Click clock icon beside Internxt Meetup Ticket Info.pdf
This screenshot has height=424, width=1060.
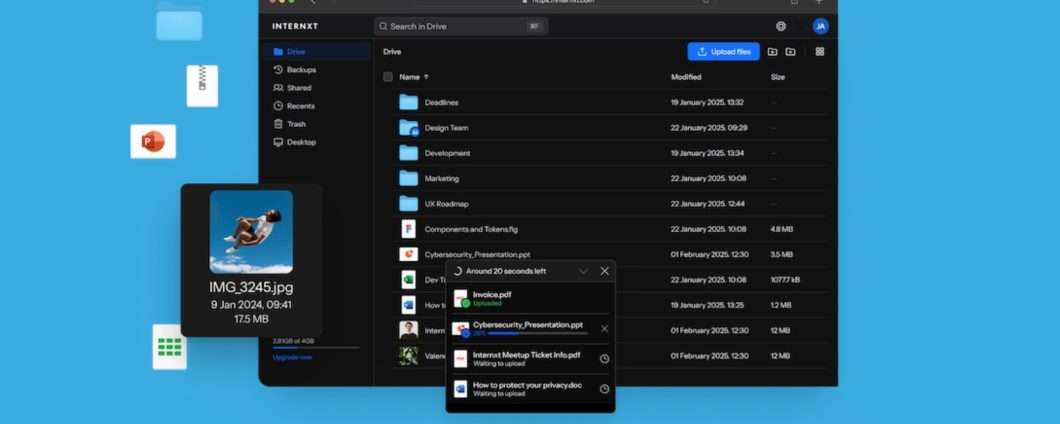pos(604,358)
